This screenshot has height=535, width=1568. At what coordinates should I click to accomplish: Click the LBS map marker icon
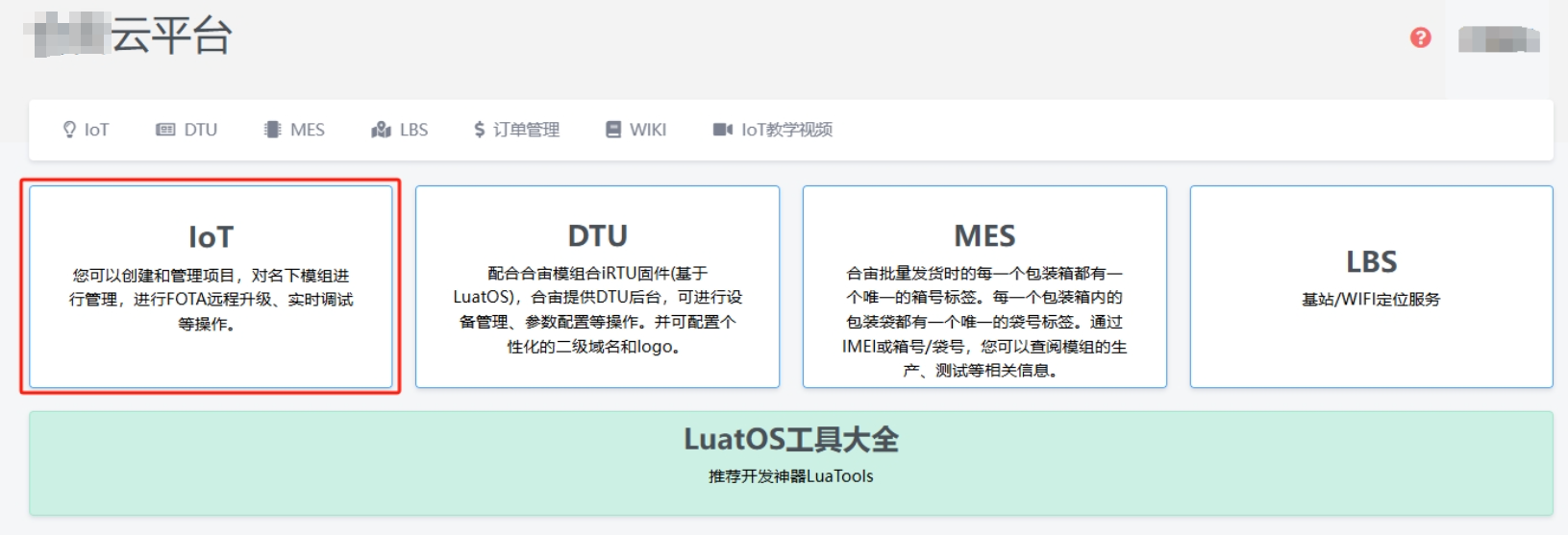click(x=381, y=130)
